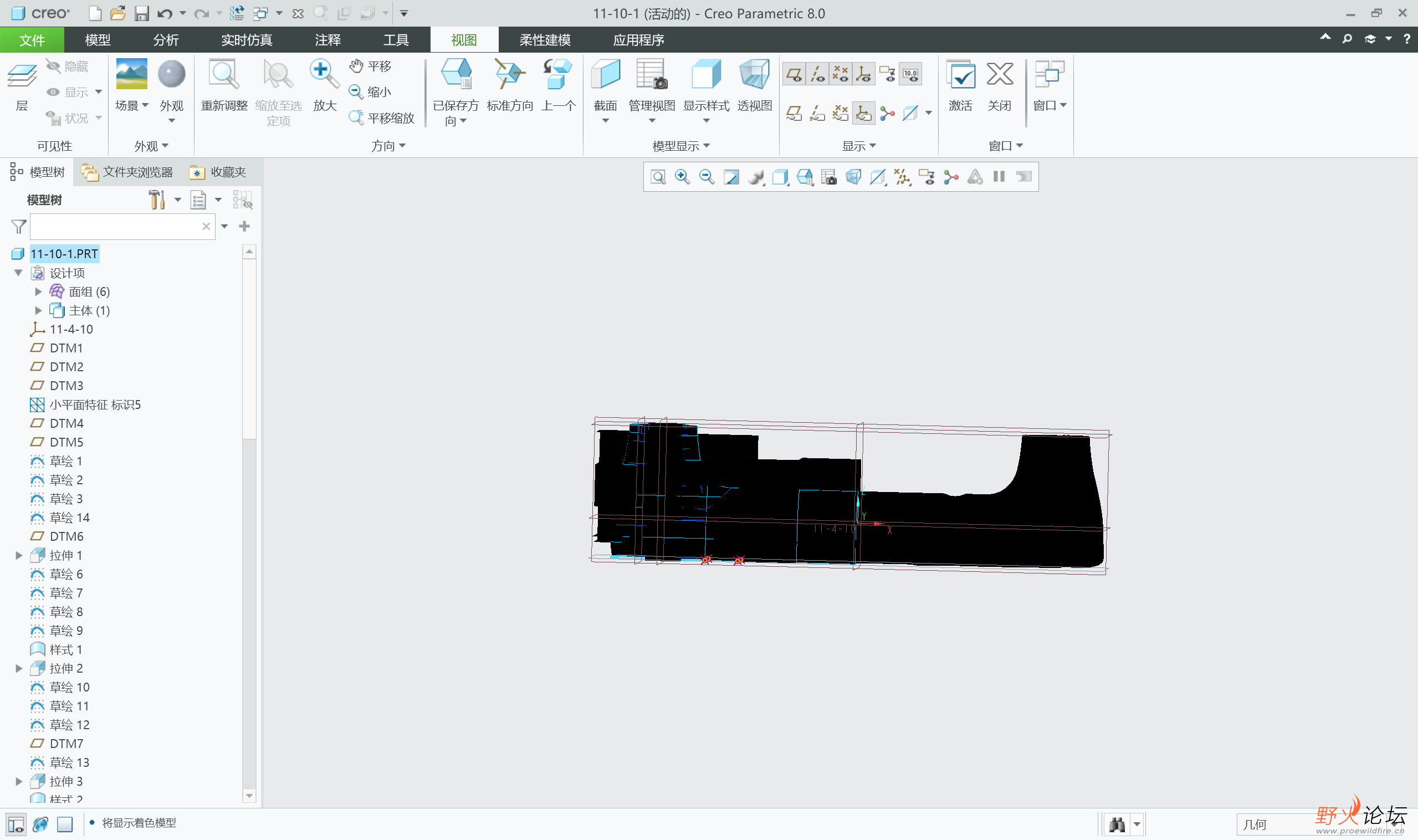Toggle plane display in ribbon
This screenshot has width=1418, height=840.
[794, 74]
